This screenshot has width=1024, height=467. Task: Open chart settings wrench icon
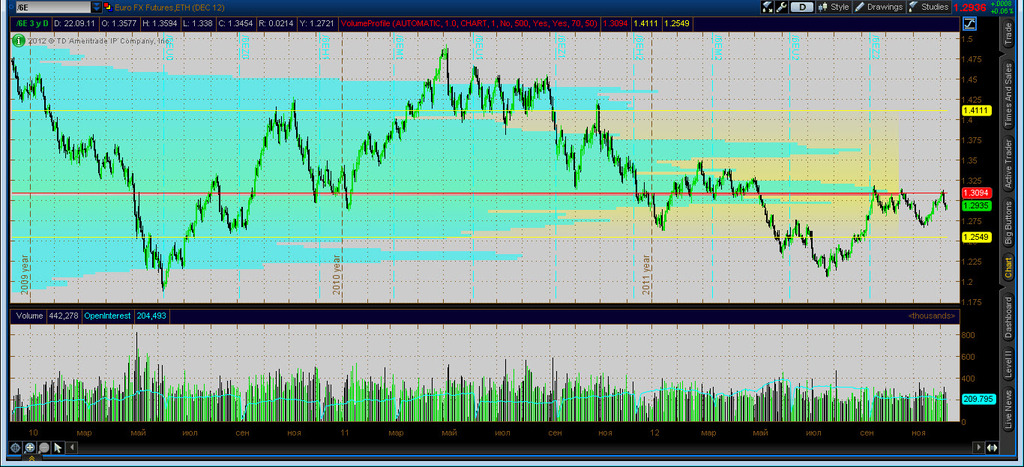click(780, 7)
